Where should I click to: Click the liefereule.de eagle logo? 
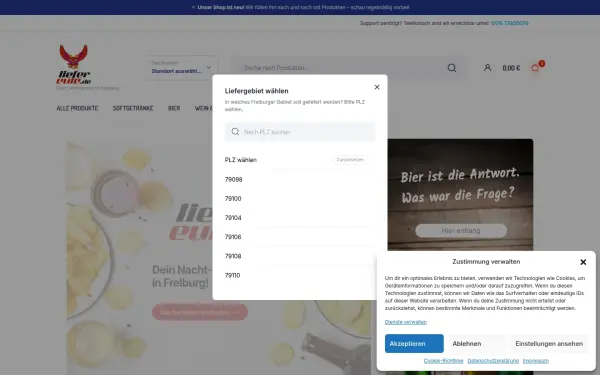[x=73, y=64]
